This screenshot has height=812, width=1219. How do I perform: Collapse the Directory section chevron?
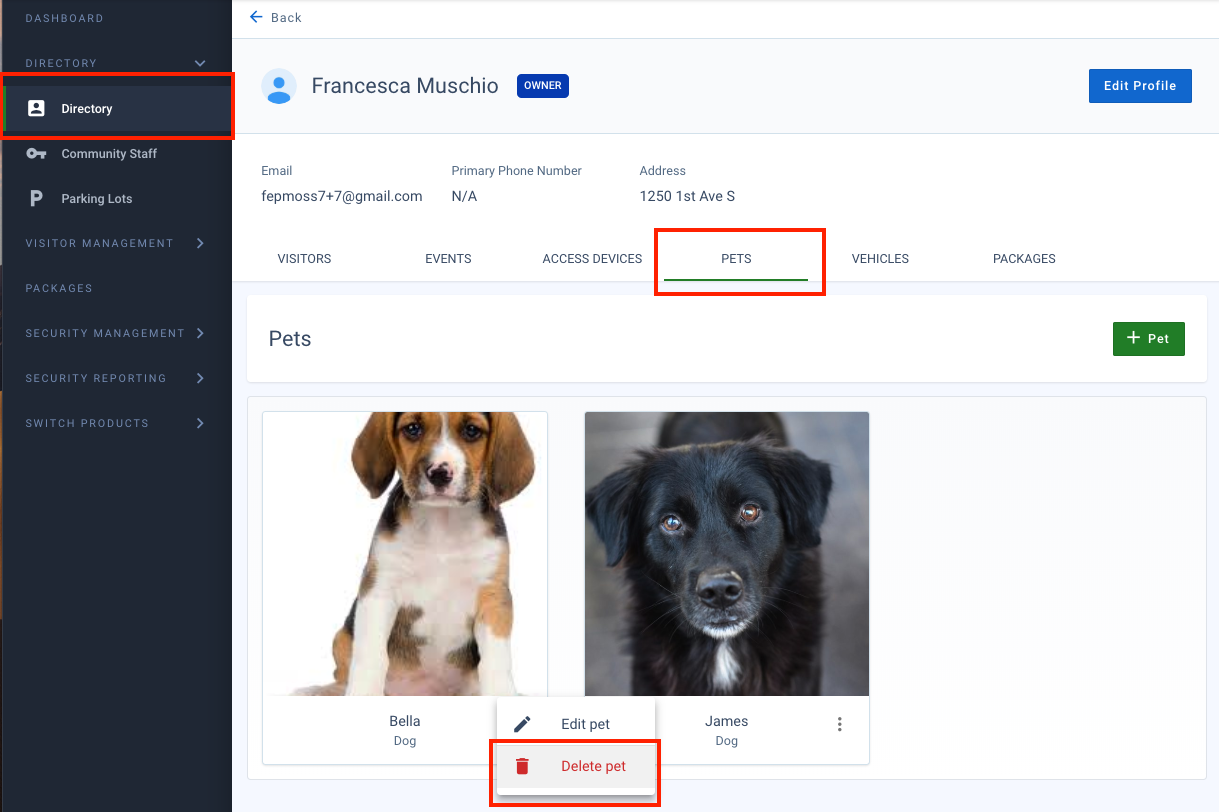tap(200, 63)
